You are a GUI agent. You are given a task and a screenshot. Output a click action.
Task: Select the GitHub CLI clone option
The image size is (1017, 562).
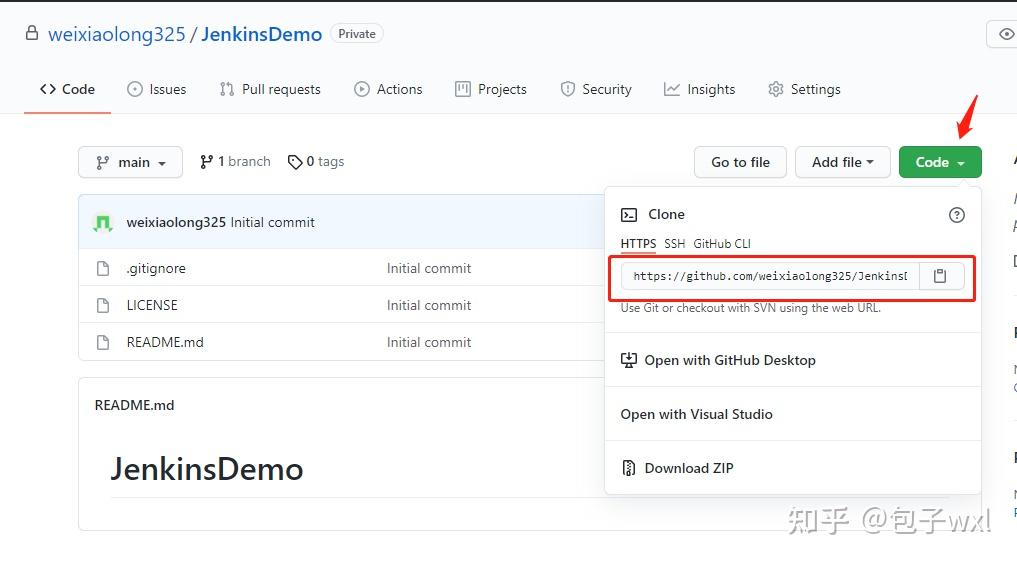[x=722, y=243]
